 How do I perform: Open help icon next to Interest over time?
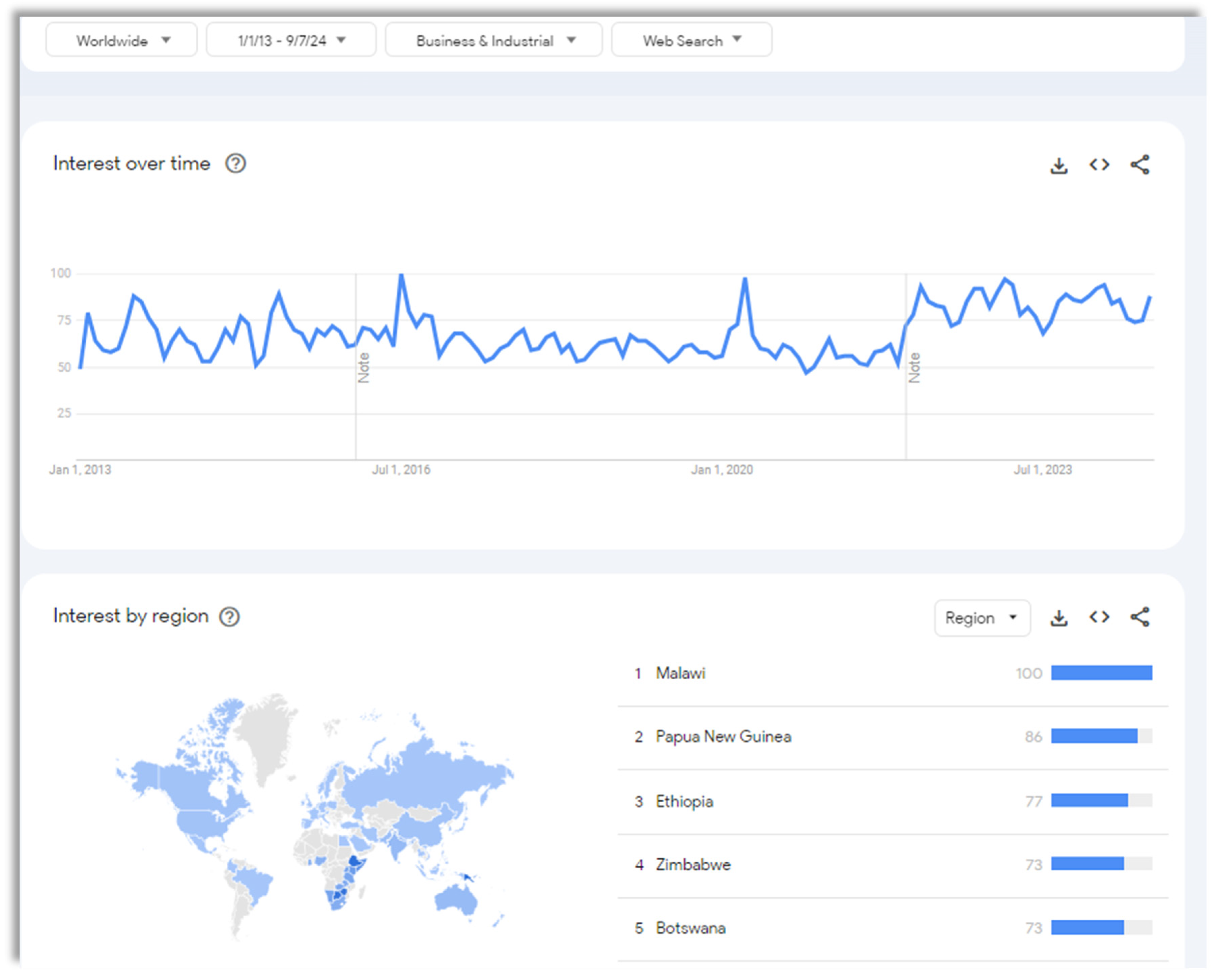pos(235,164)
